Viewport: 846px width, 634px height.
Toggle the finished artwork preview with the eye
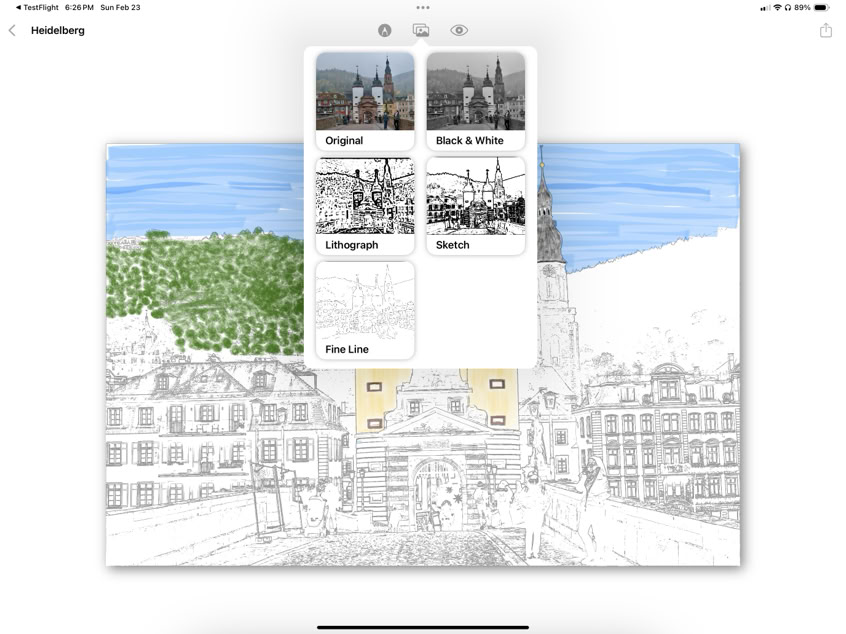[x=457, y=30]
